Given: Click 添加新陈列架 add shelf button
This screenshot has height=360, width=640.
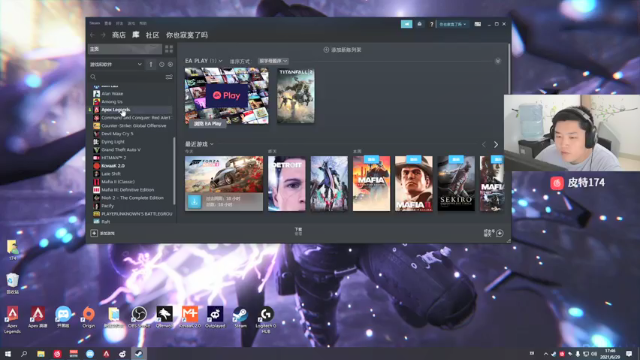Looking at the screenshot, I should pyautogui.click(x=342, y=50).
